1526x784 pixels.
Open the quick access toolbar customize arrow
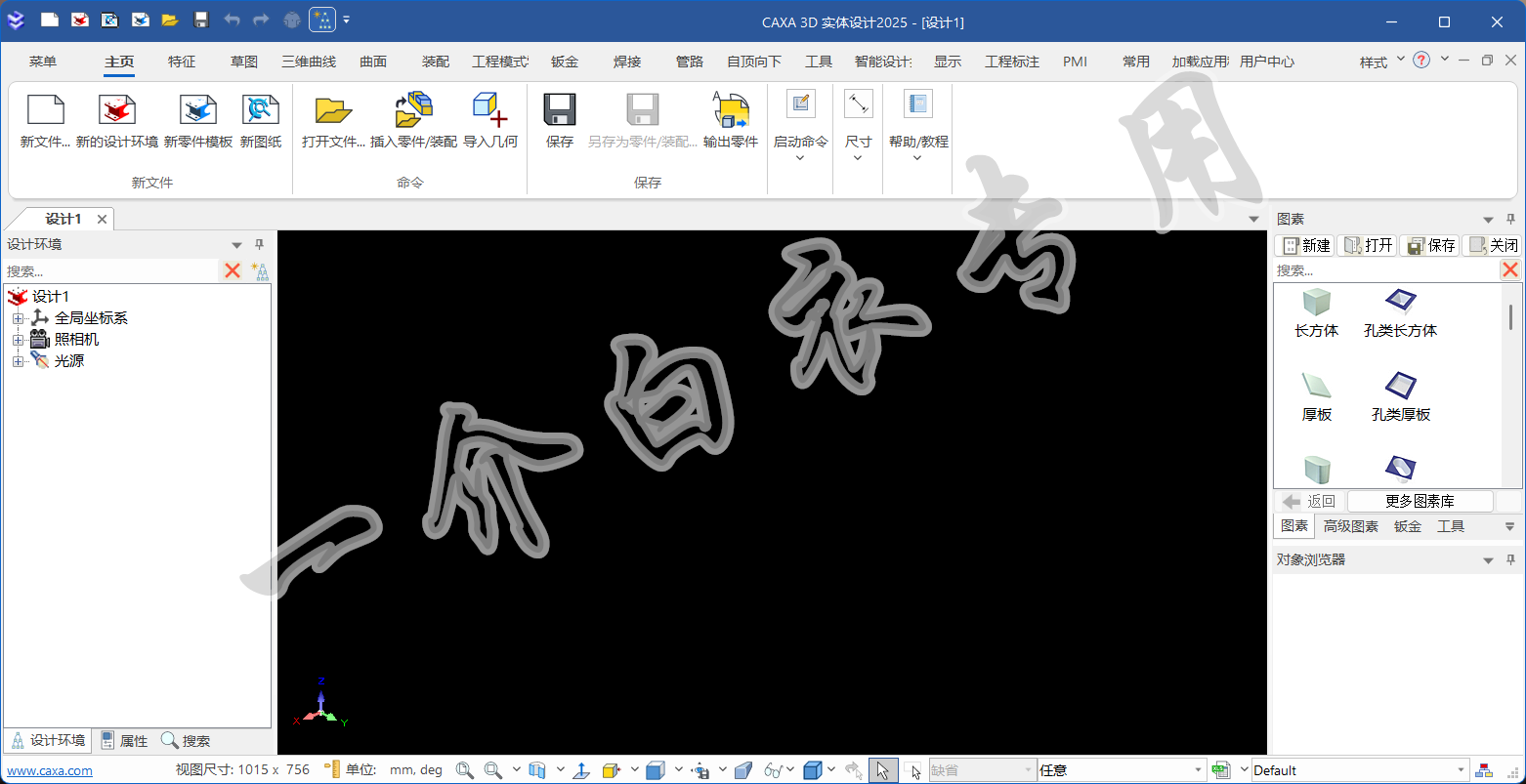[x=347, y=21]
